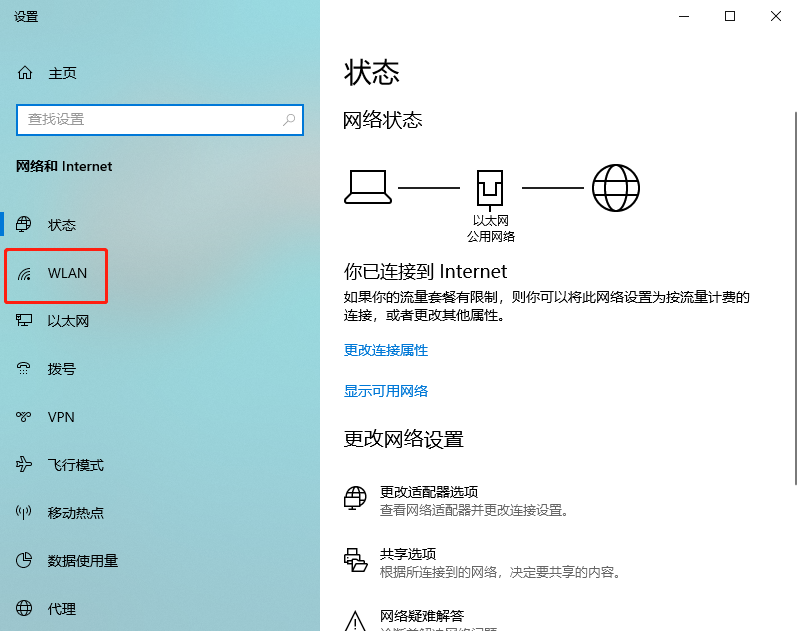This screenshot has height=631, width=799.
Task: Click the mobile hotspot (移动热点) icon
Action: 25,513
